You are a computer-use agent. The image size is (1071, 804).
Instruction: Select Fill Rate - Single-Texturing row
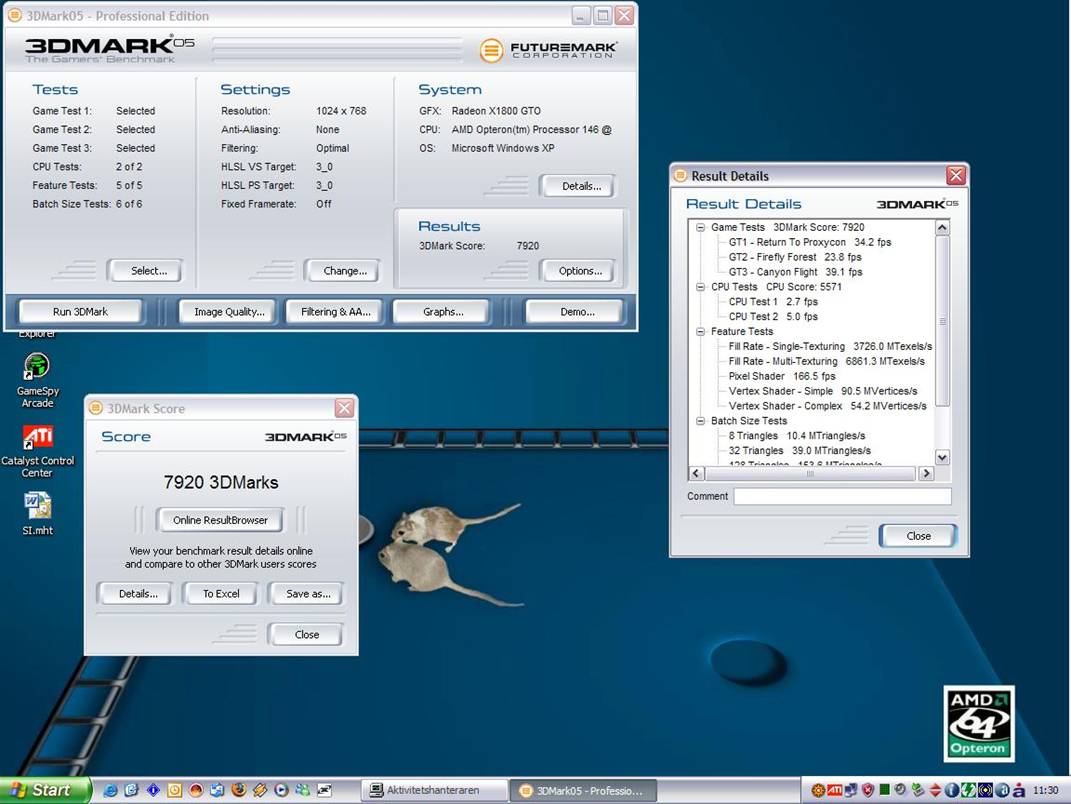[x=830, y=346]
